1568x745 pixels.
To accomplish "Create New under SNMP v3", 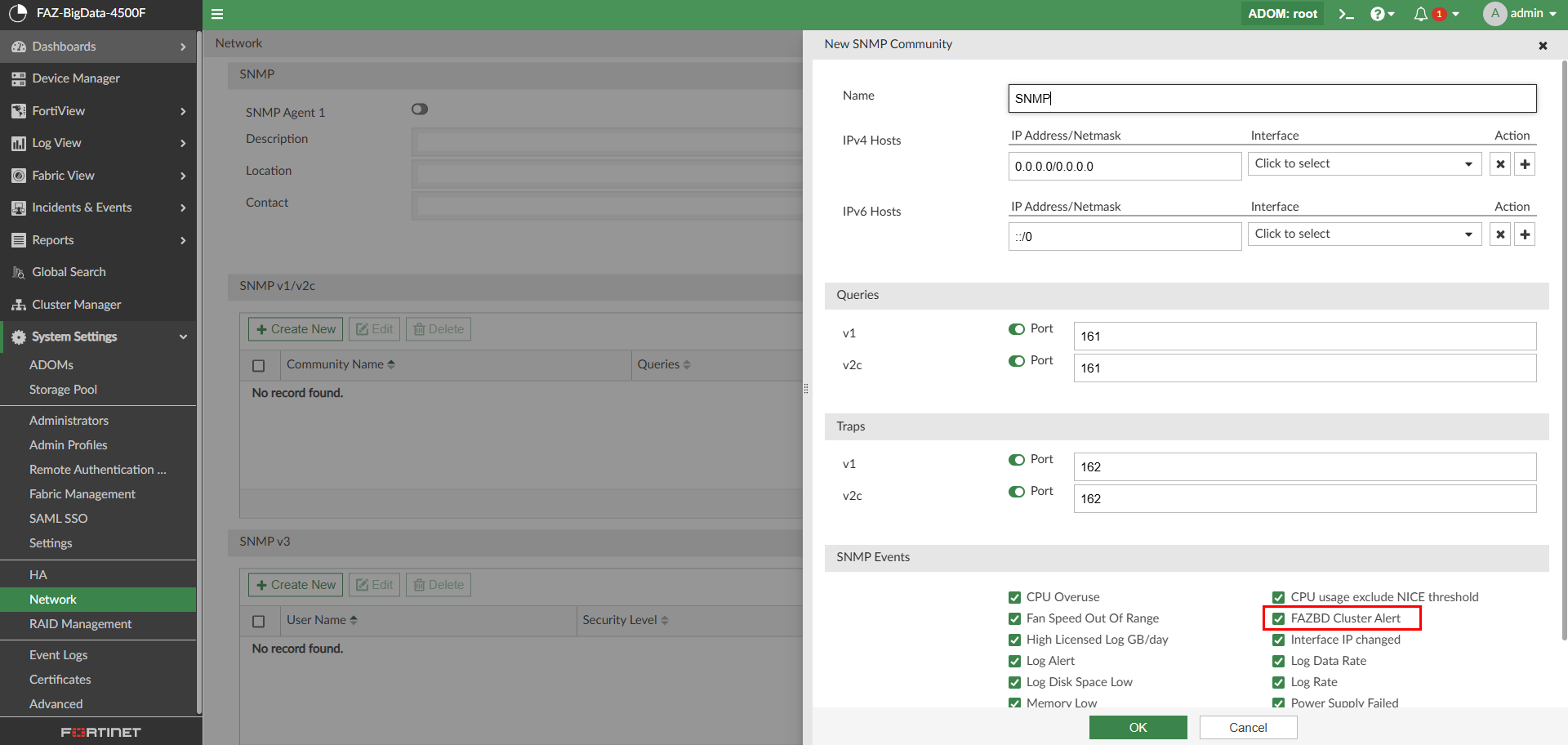I will click(x=295, y=584).
